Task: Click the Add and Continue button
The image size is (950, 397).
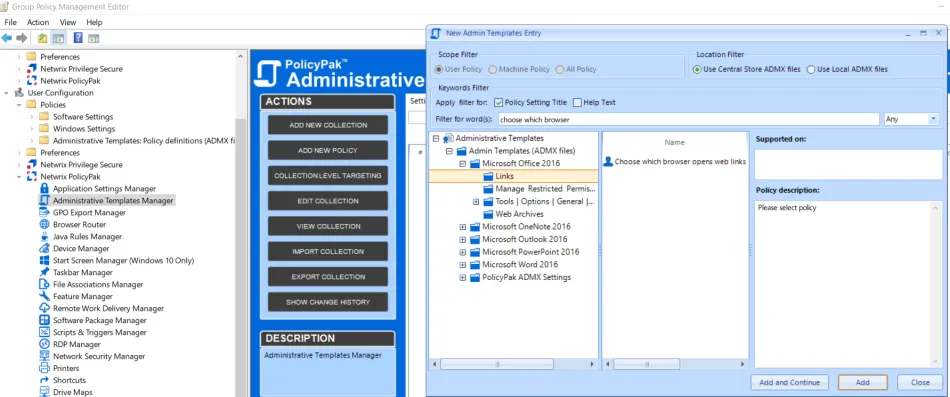Action: [789, 382]
